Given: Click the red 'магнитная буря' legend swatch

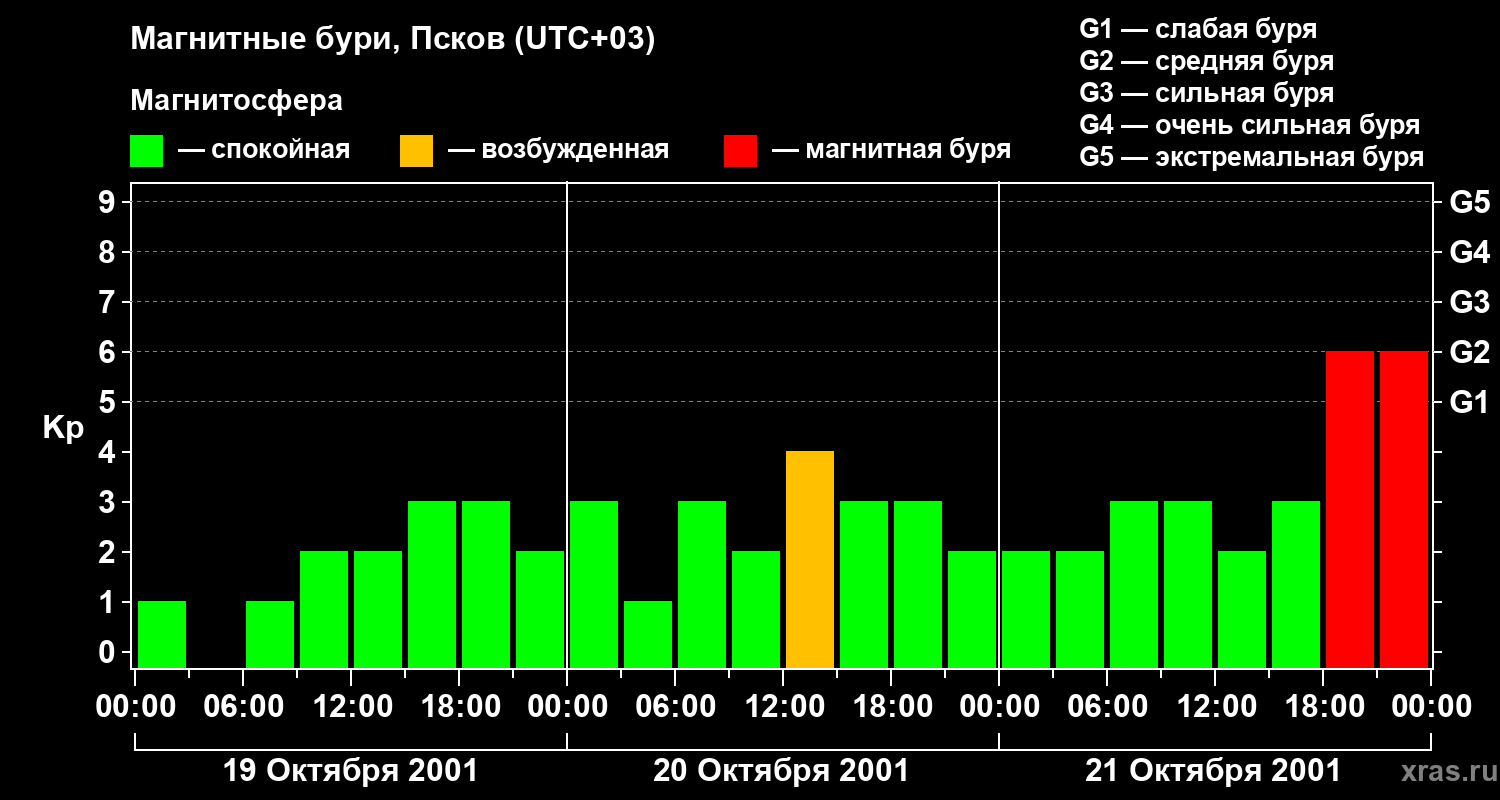Looking at the screenshot, I should 740,151.
